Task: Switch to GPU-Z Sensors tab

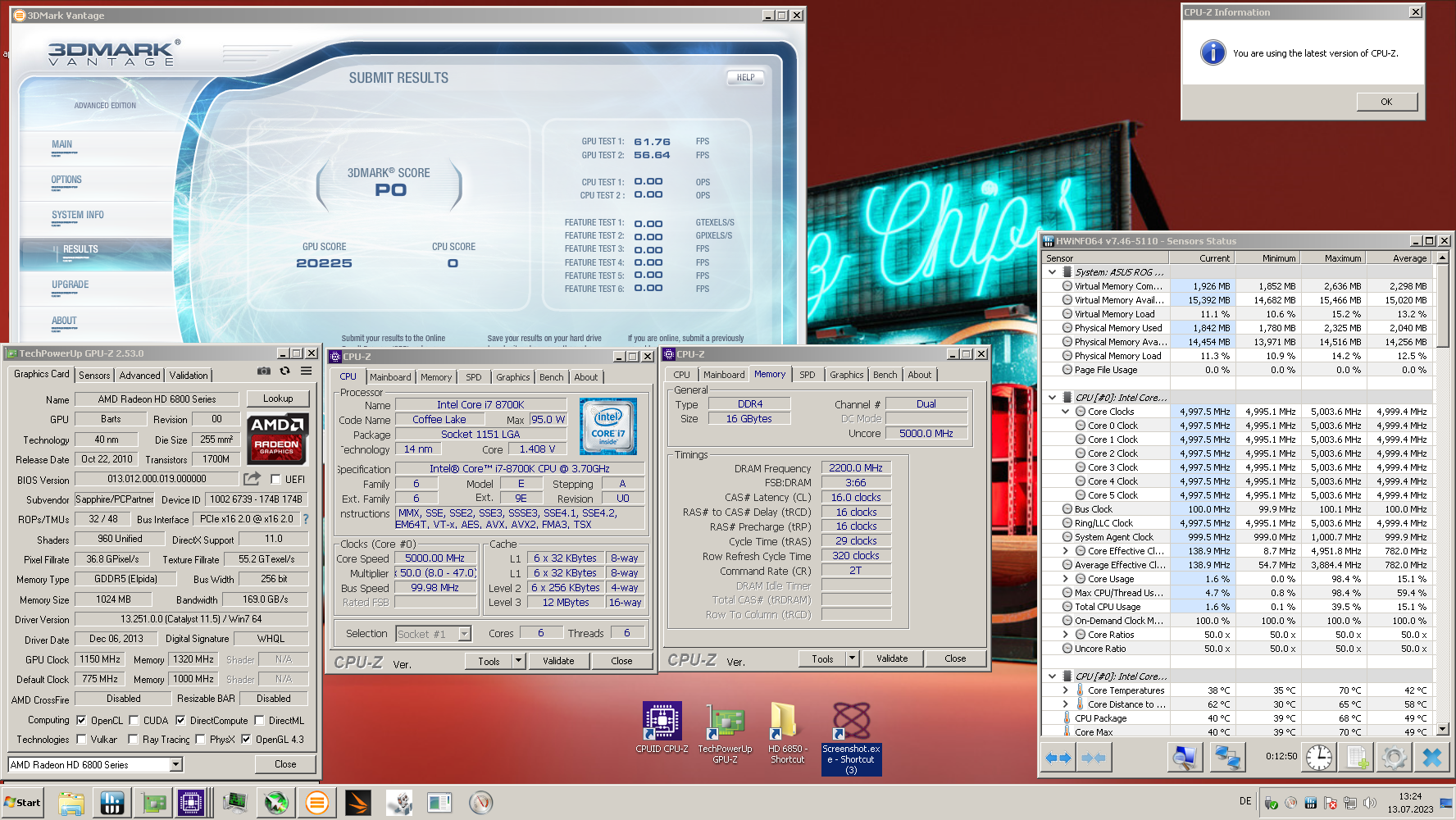Action: (94, 376)
